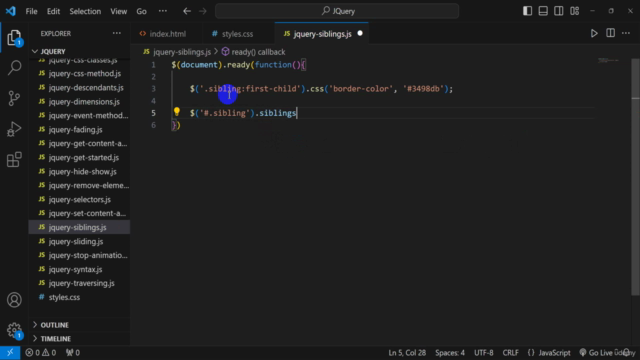
Task: Show more menu bar items ellipsis
Action: coord(163,11)
